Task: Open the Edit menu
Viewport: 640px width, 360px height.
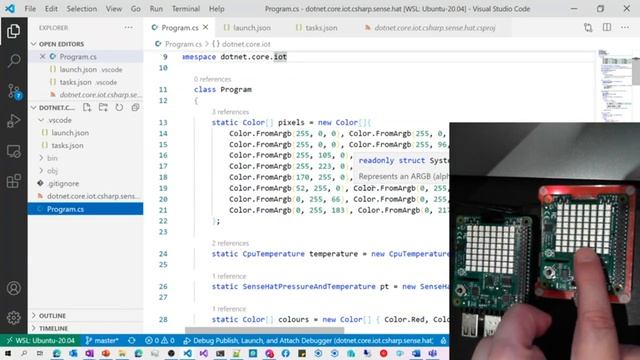Action: click(x=51, y=9)
